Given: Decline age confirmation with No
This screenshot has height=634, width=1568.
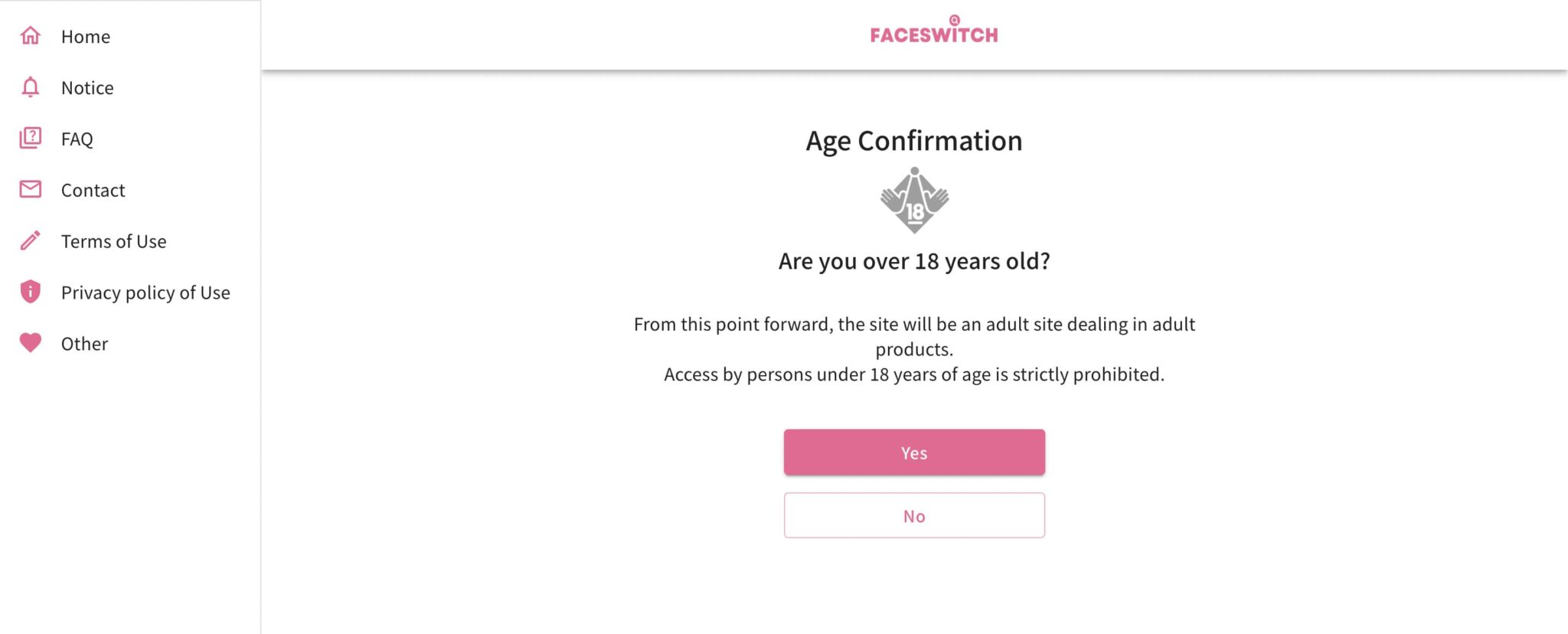Looking at the screenshot, I should [913, 515].
